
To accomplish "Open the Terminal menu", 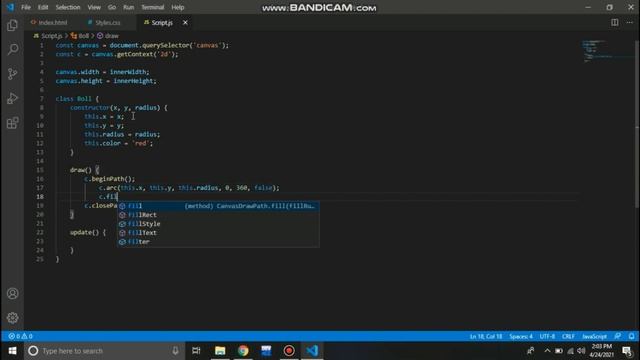I will (152, 7).
